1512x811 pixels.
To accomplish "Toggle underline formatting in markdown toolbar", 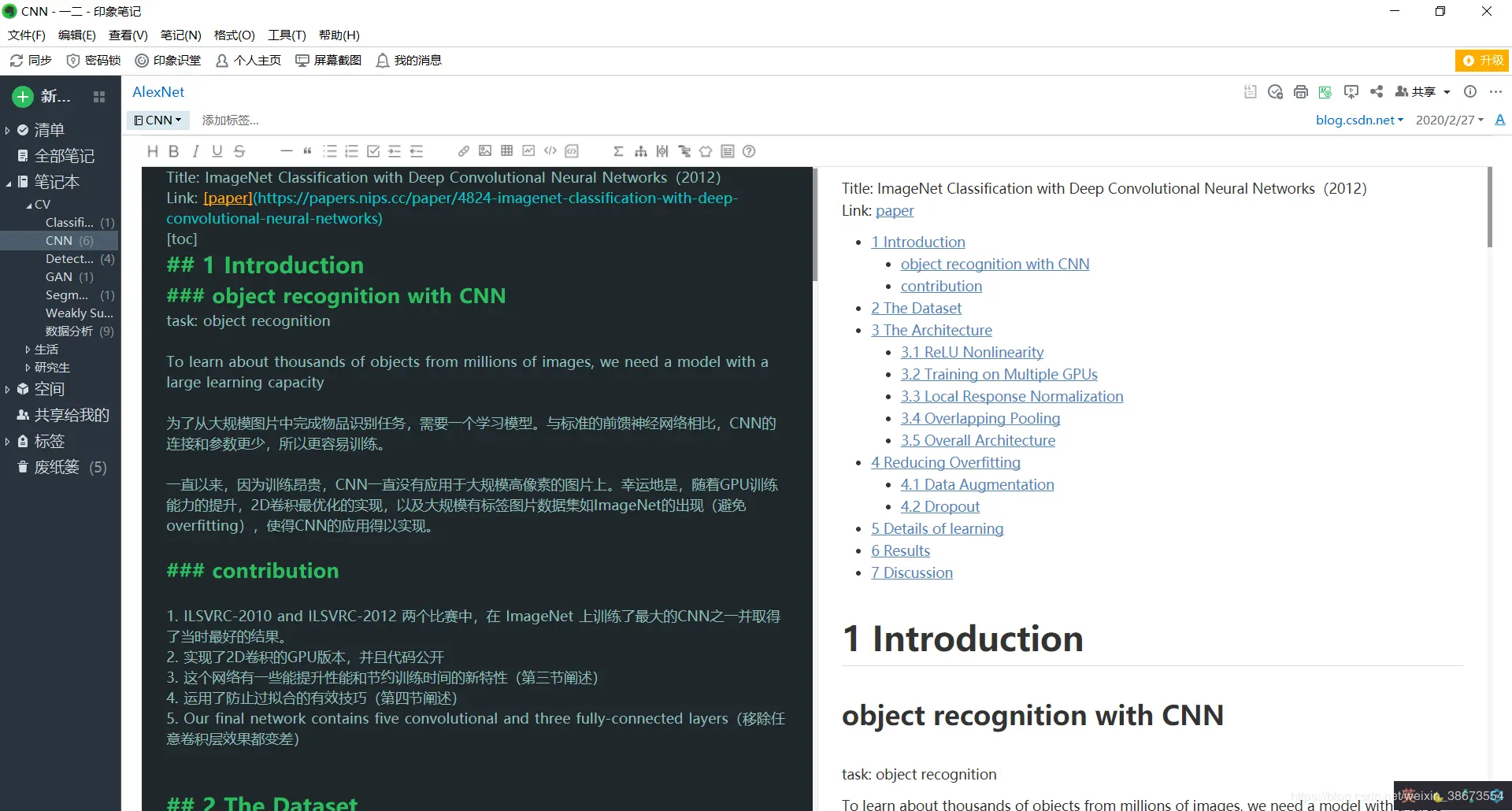I will [x=217, y=151].
